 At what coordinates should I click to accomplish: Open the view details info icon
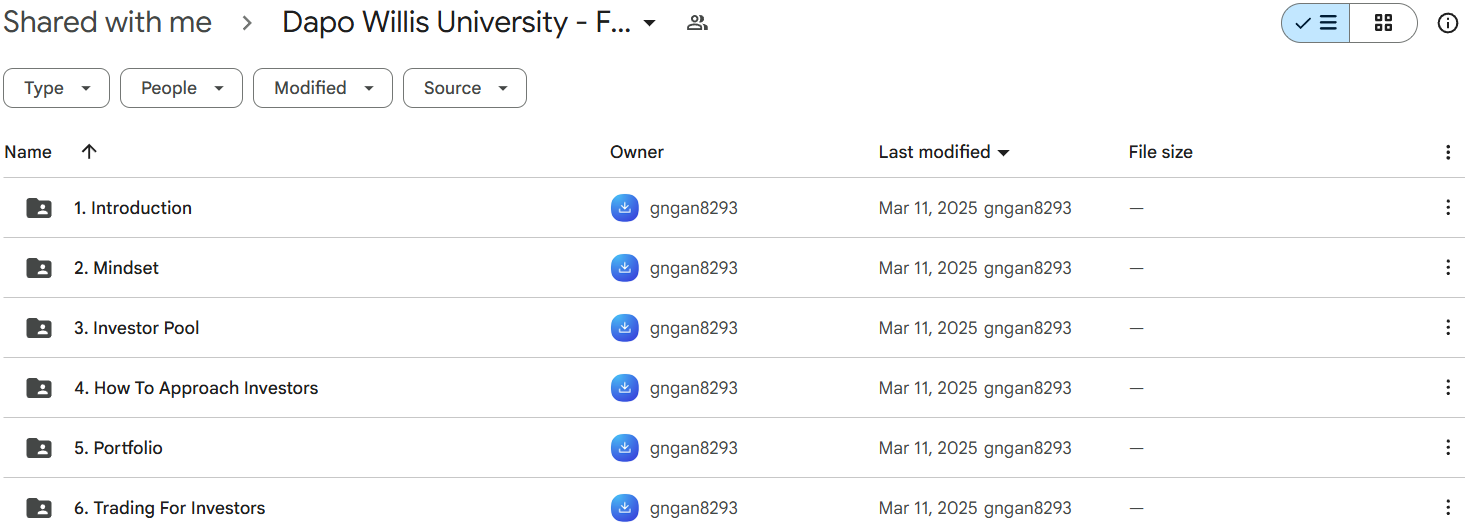pyautogui.click(x=1447, y=23)
